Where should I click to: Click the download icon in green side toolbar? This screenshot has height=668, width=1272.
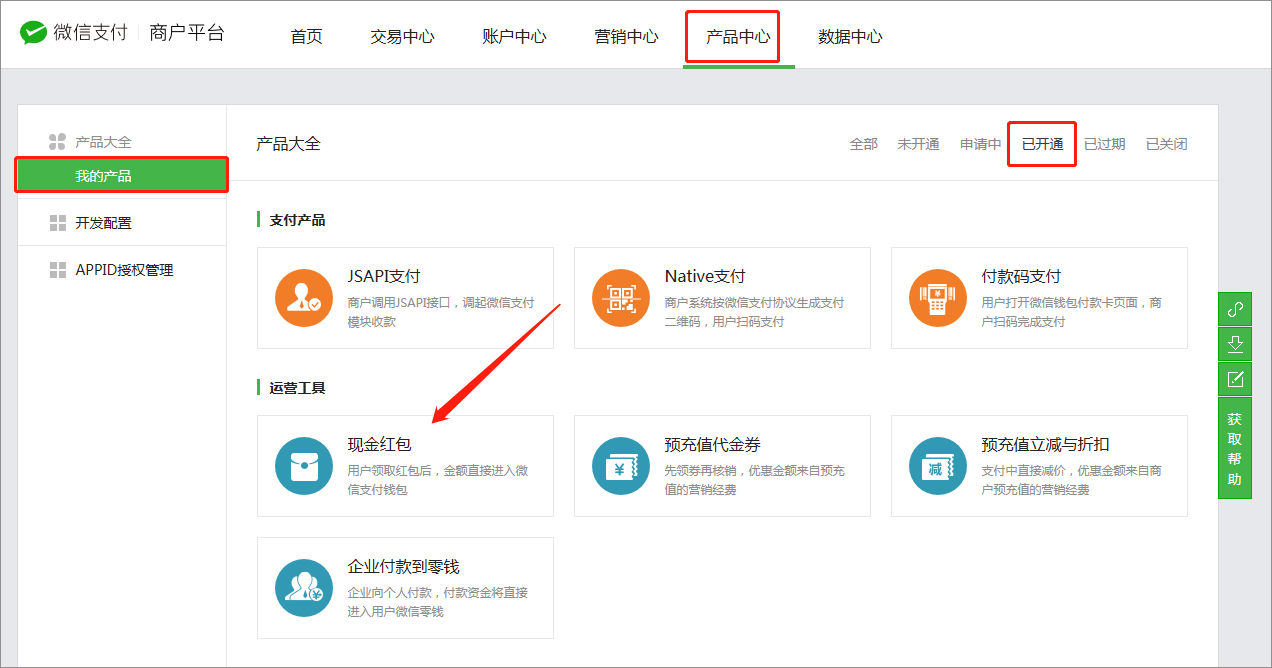point(1235,344)
